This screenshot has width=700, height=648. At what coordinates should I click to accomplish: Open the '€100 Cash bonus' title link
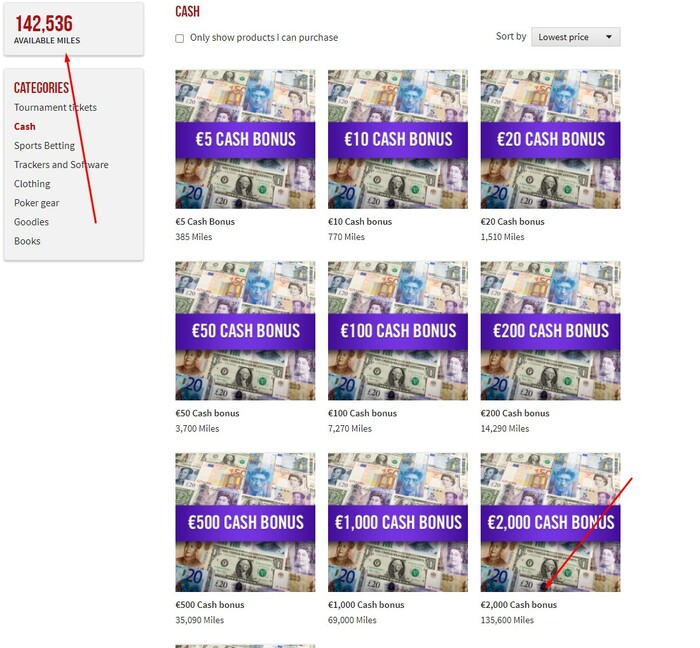pos(362,413)
